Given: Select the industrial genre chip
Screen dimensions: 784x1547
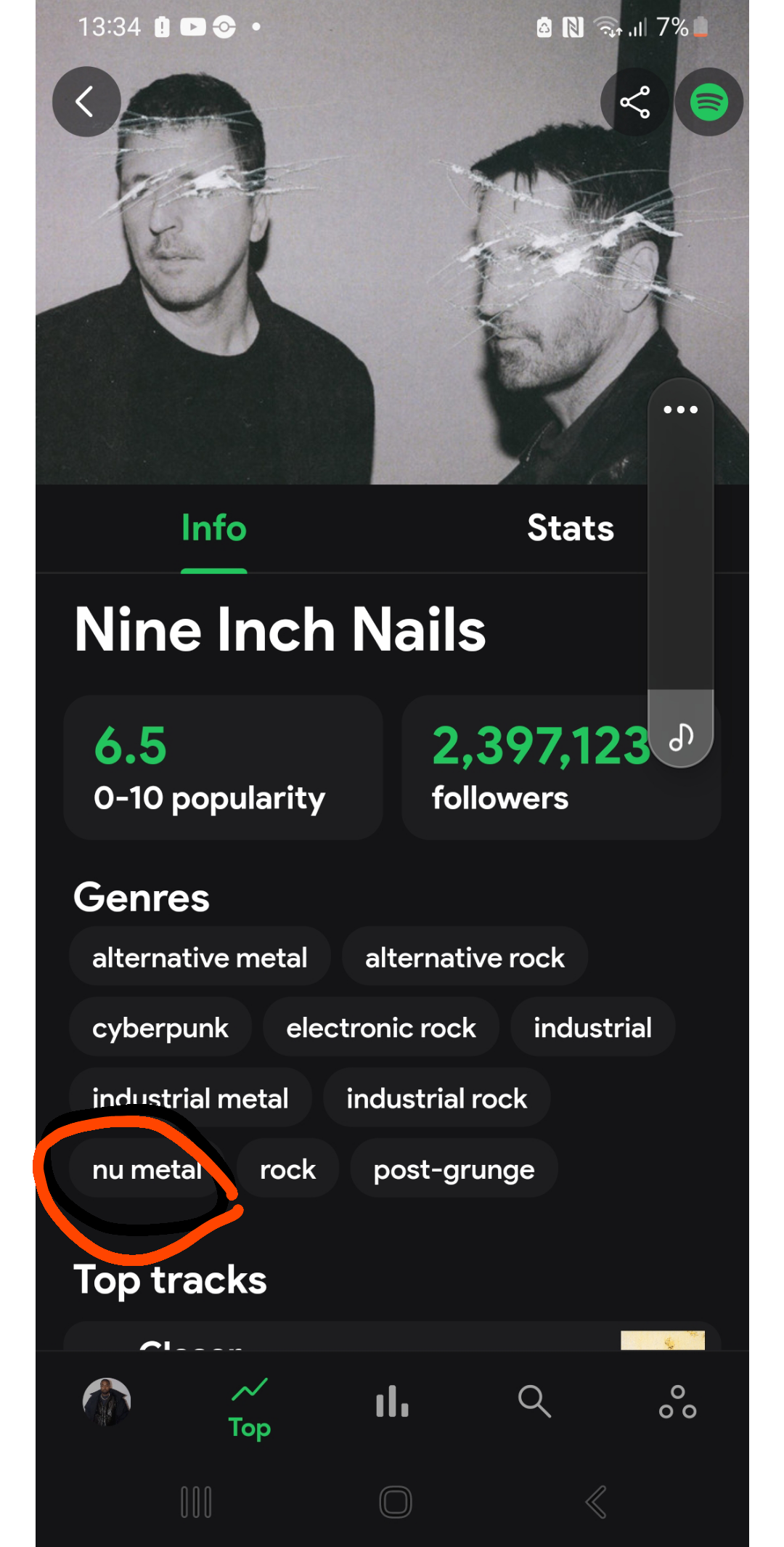Looking at the screenshot, I should (592, 1027).
